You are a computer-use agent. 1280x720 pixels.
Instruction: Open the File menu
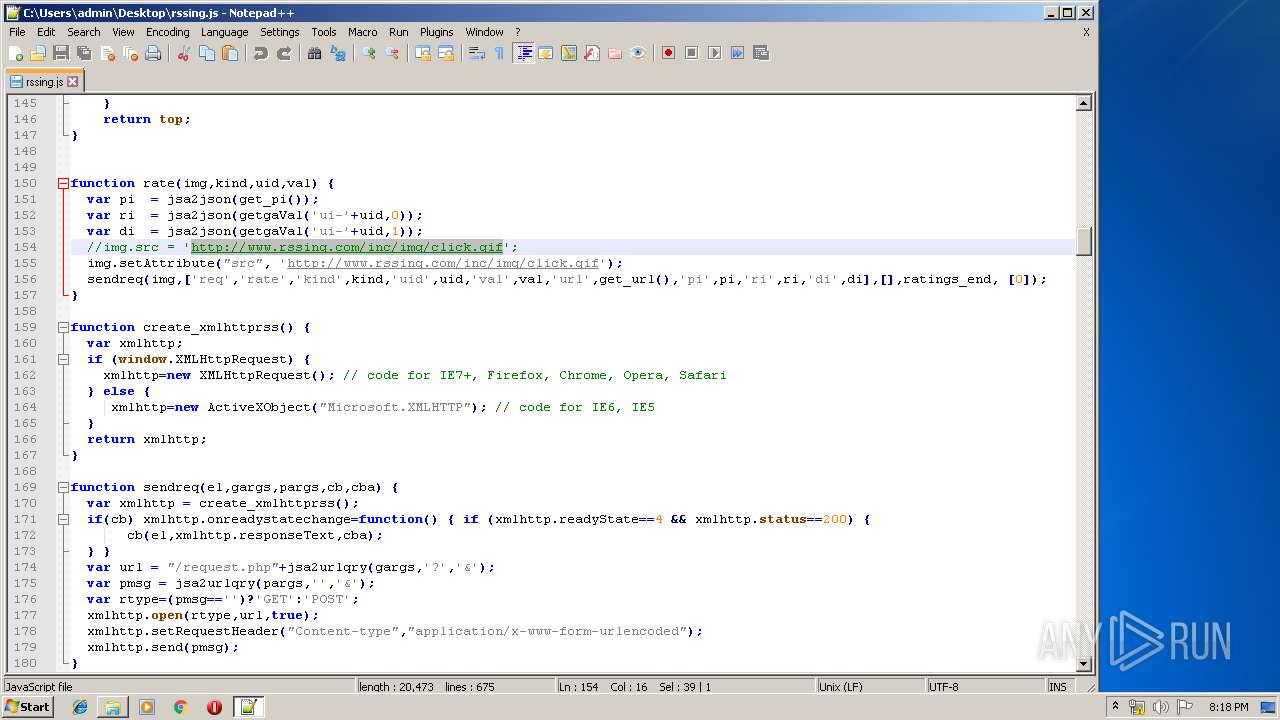[x=17, y=32]
